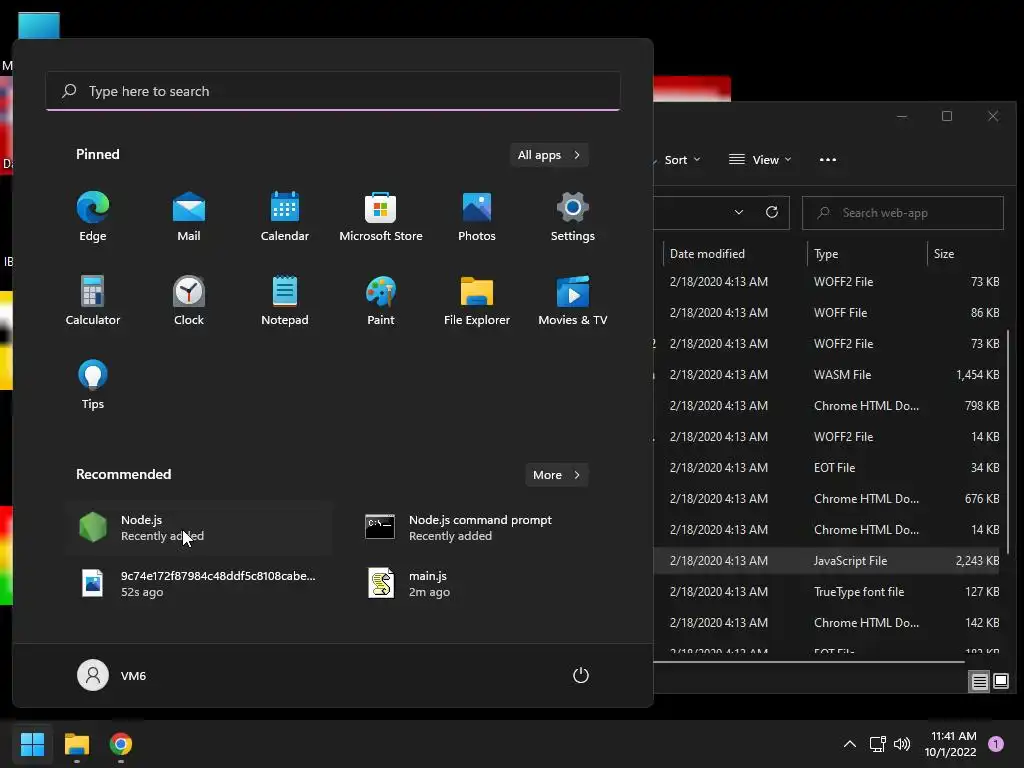The height and width of the screenshot is (768, 1024).
Task: Open the All apps list
Action: tap(549, 155)
